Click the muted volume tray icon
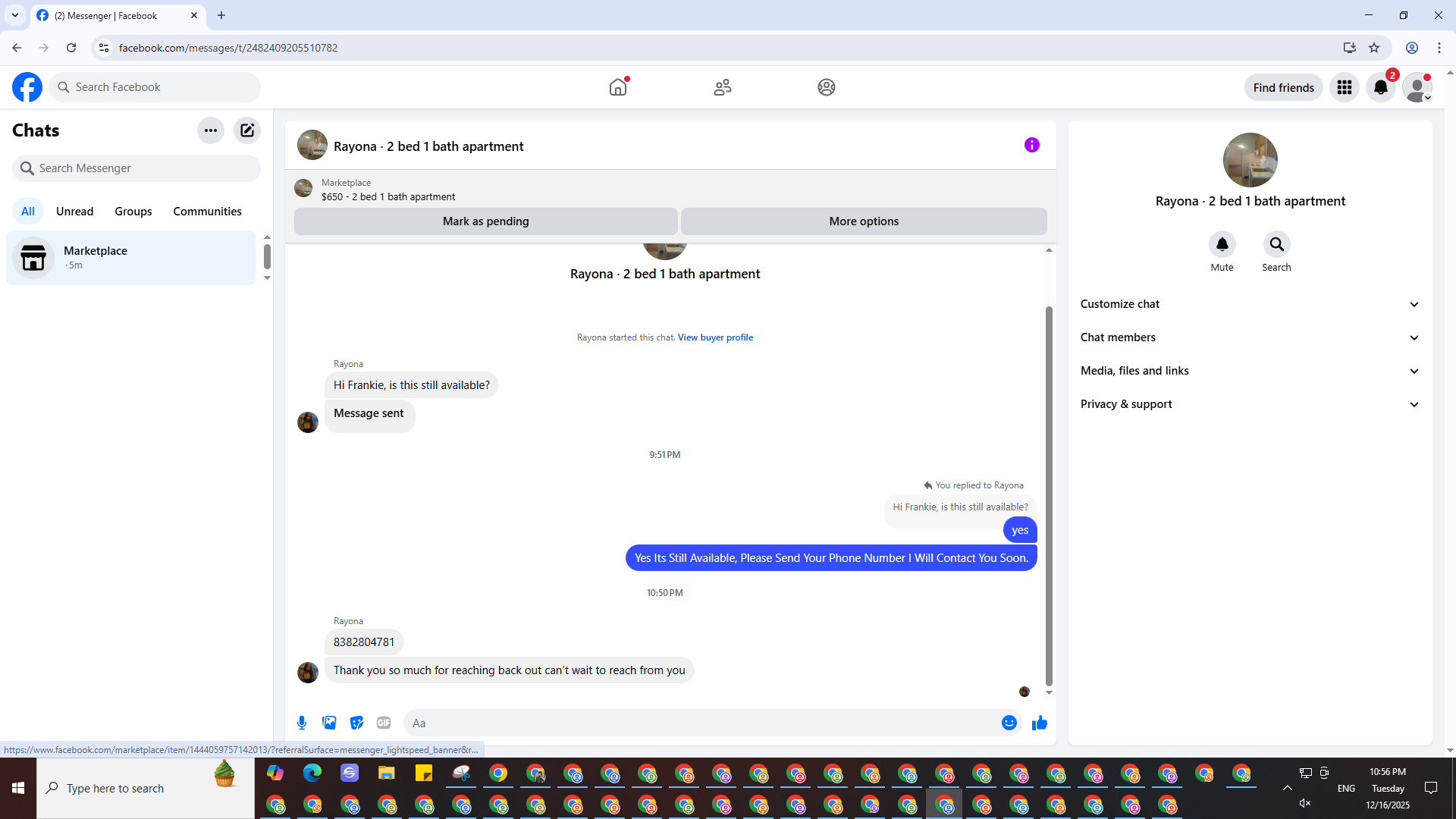Screen dimensions: 1456x819 pos(1305,804)
